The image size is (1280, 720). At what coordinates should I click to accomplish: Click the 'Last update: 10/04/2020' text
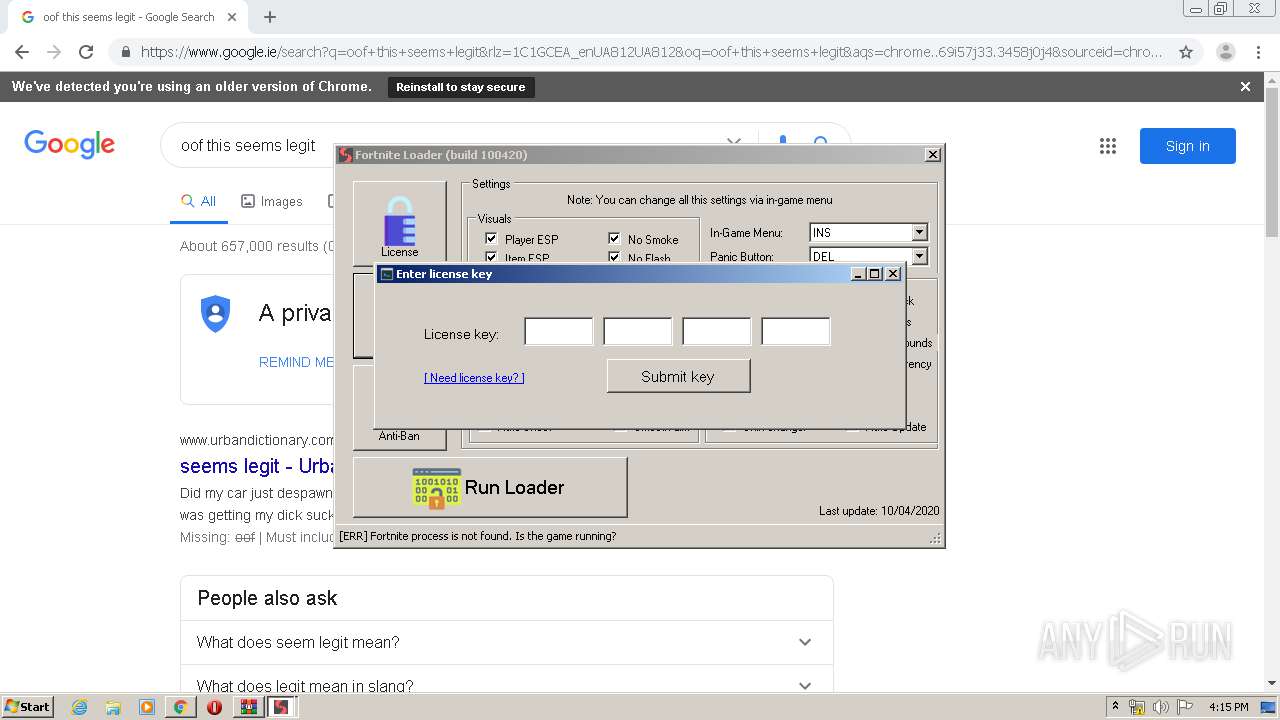click(879, 511)
